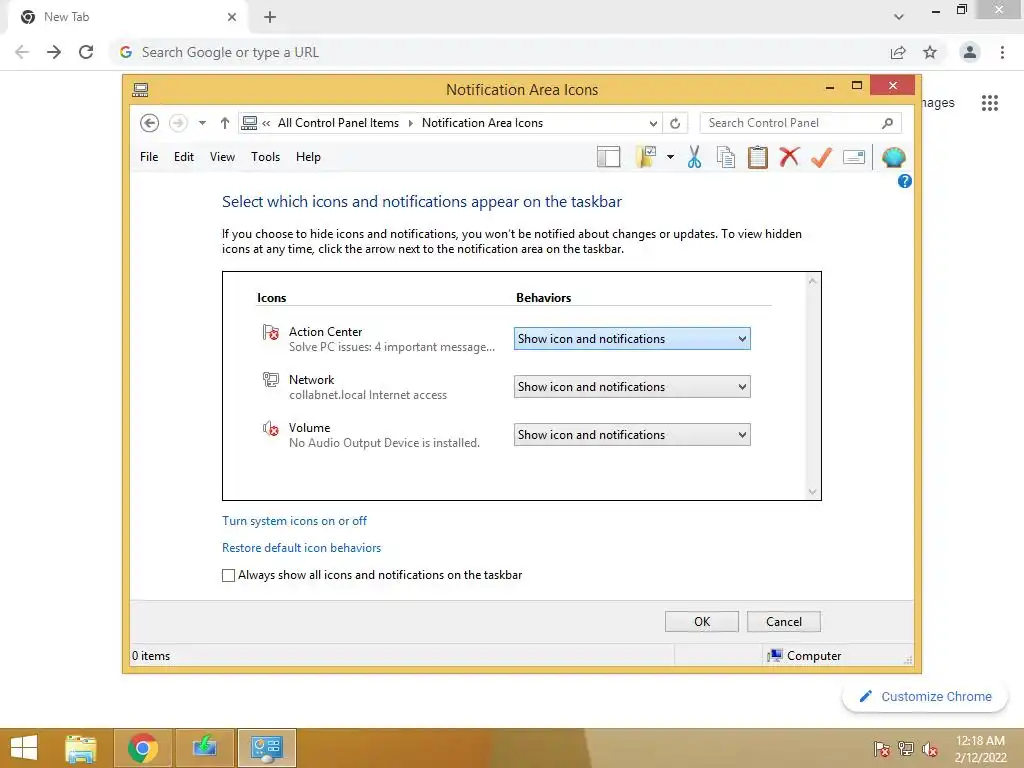
Task: Go back in Control Panel navigation
Action: tap(150, 123)
